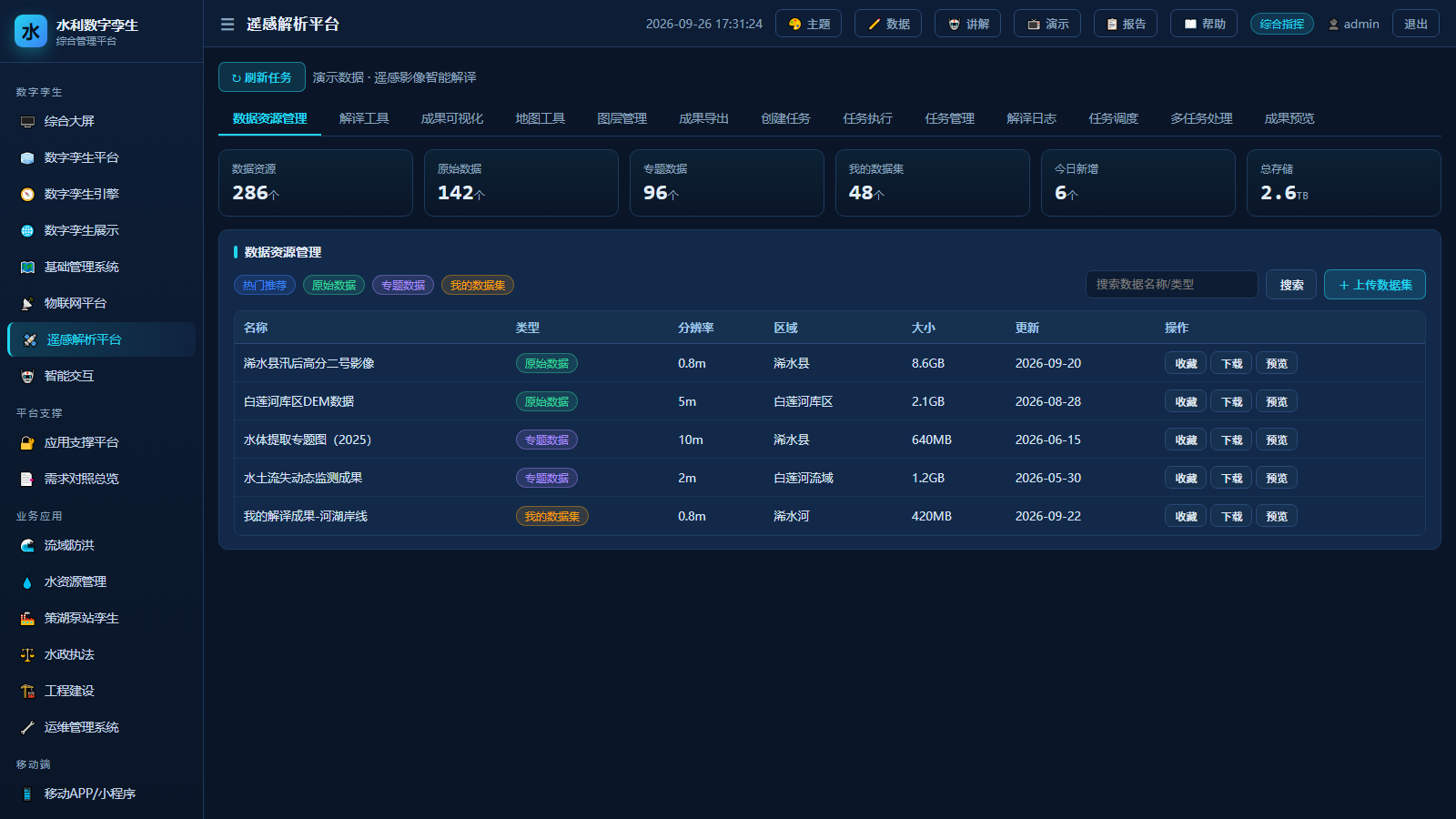
Task: Click the 演示 header button
Action: [1047, 24]
